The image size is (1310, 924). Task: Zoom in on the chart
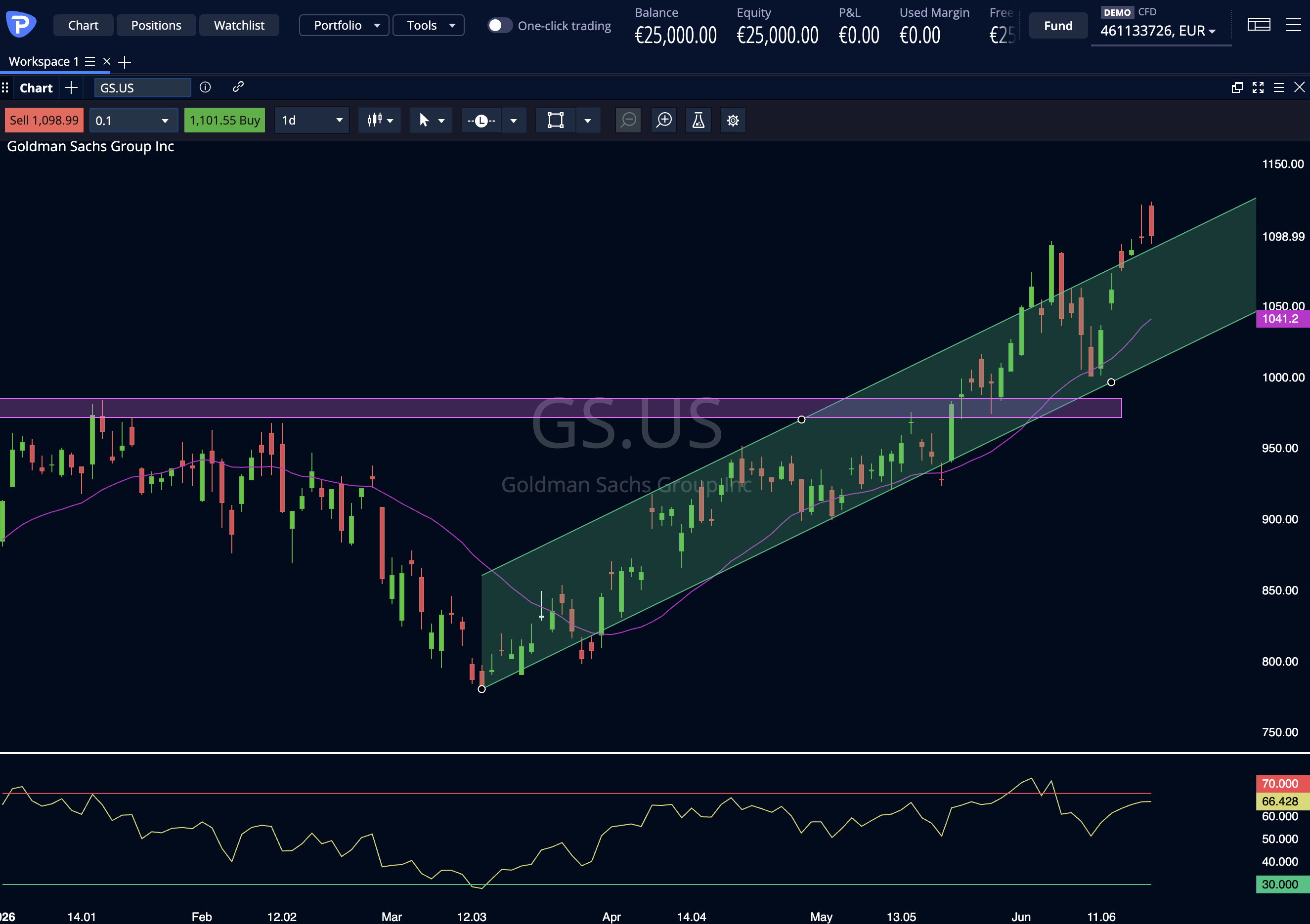coord(664,121)
